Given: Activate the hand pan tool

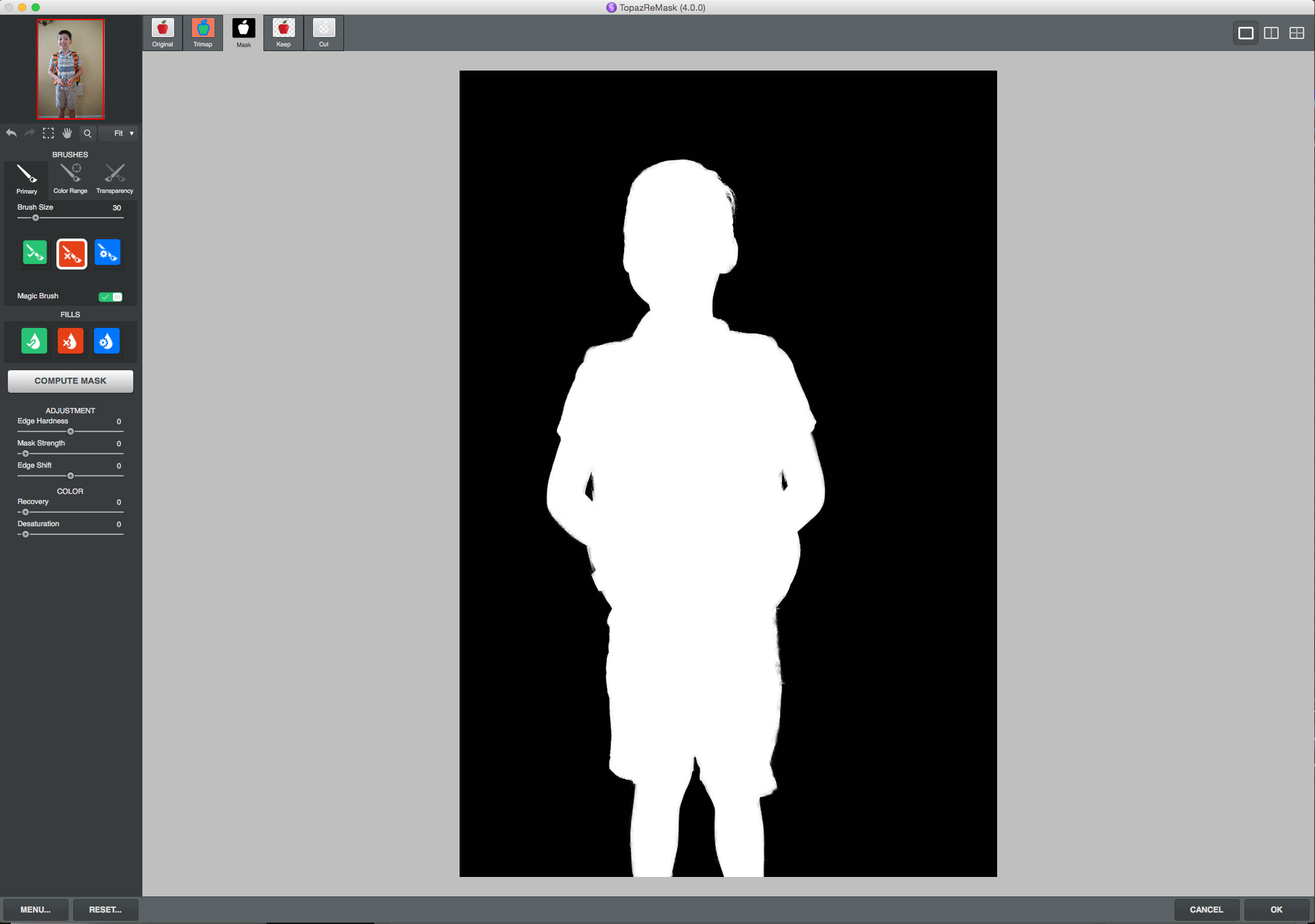Looking at the screenshot, I should (x=67, y=133).
